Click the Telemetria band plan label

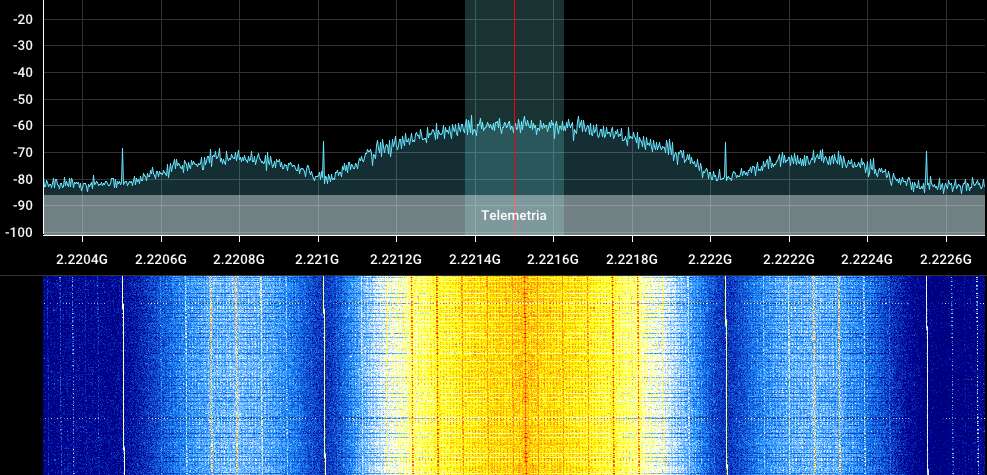click(514, 215)
